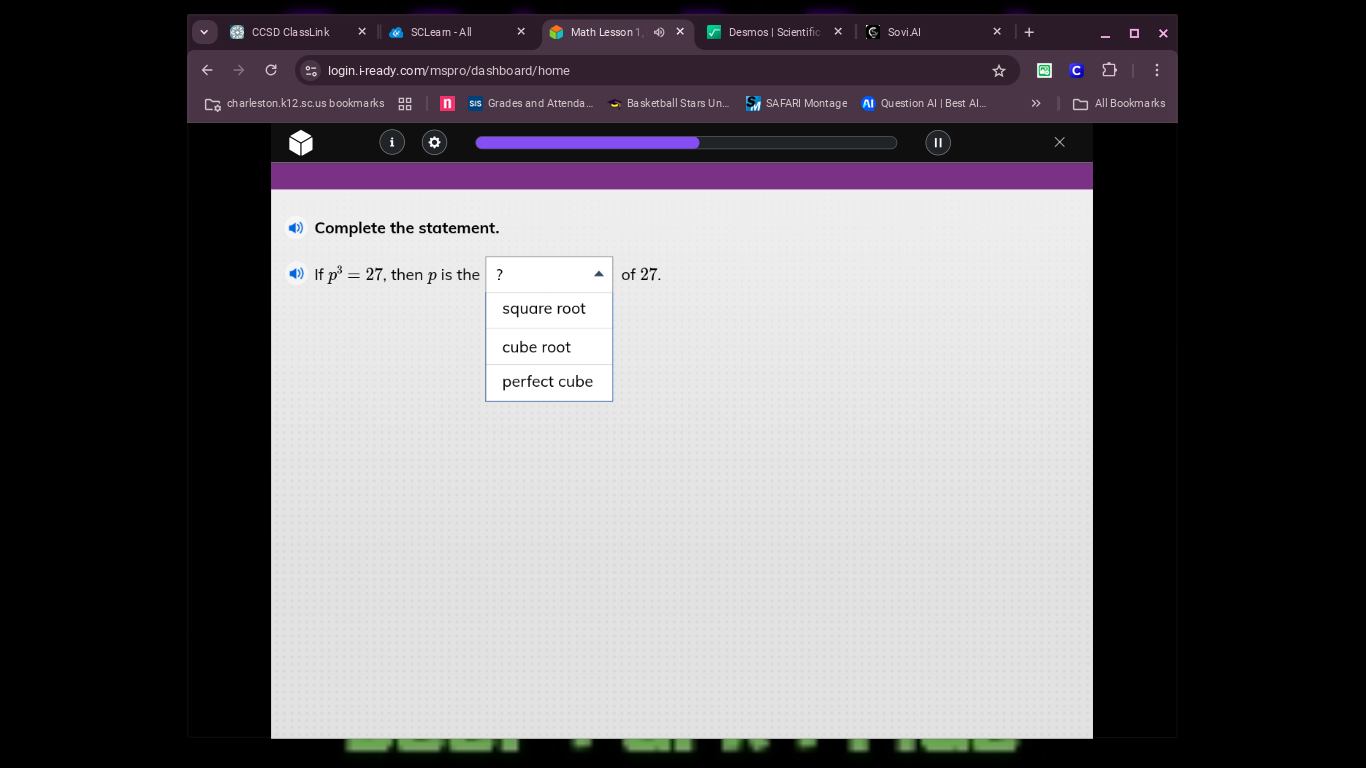
Task: Collapse the answer dropdown arrow
Action: (598, 274)
